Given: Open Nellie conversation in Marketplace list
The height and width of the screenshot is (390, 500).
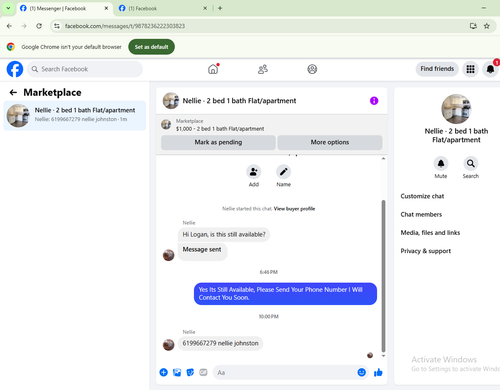Looking at the screenshot, I should pyautogui.click(x=75, y=116).
